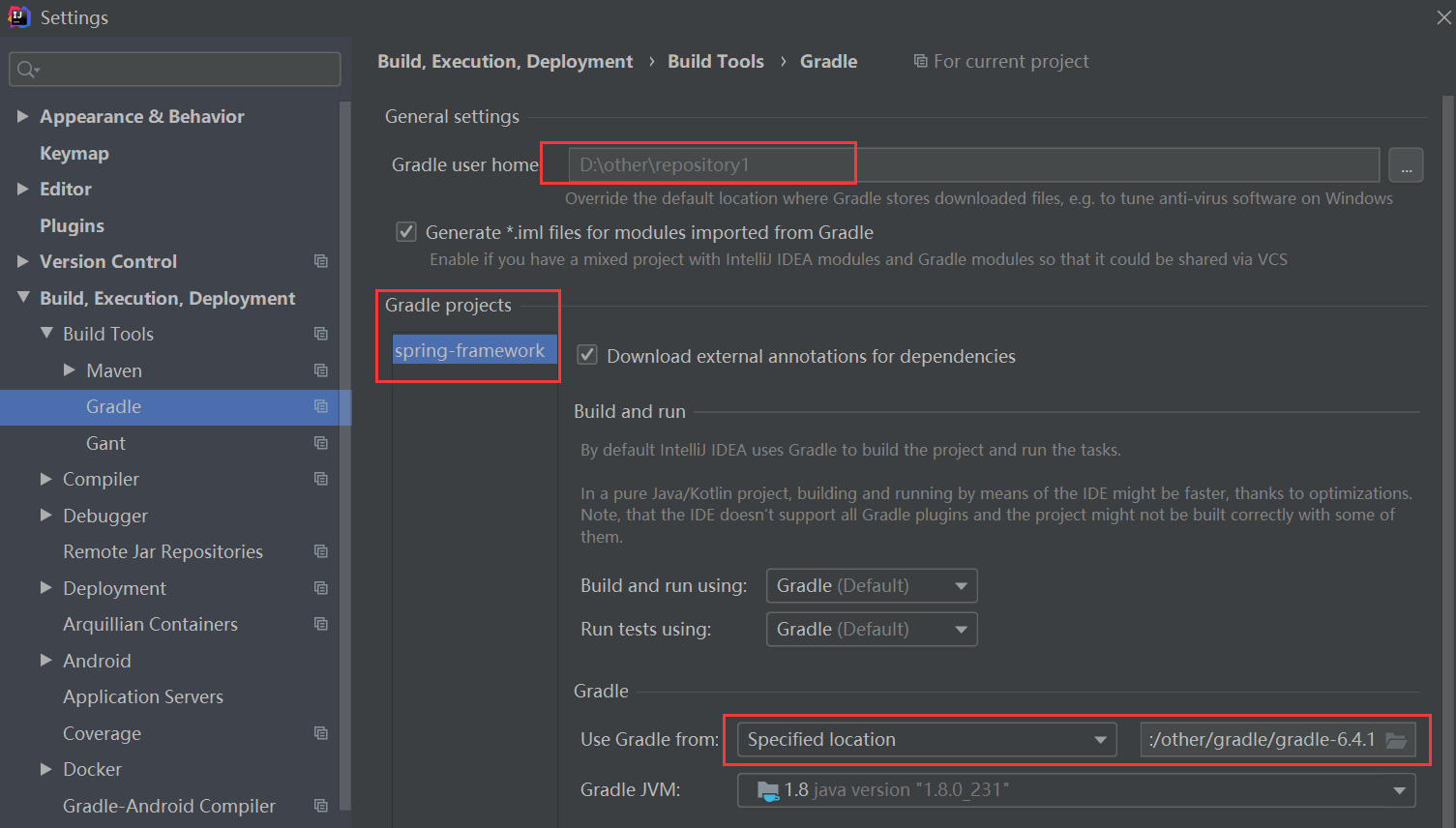Viewport: 1456px width, 828px height.
Task: Click the IntelliJ IDEA logo in title bar
Action: click(19, 16)
